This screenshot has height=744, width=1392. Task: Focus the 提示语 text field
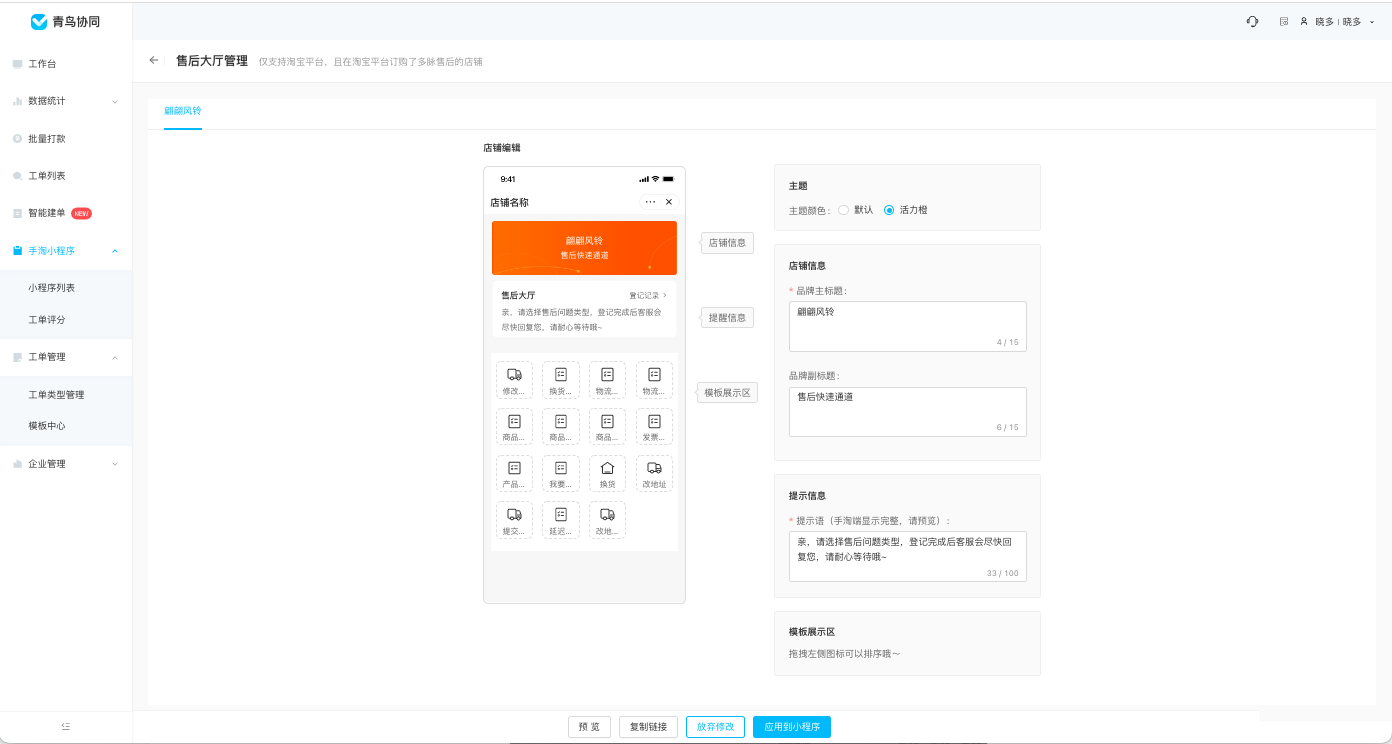click(x=908, y=556)
